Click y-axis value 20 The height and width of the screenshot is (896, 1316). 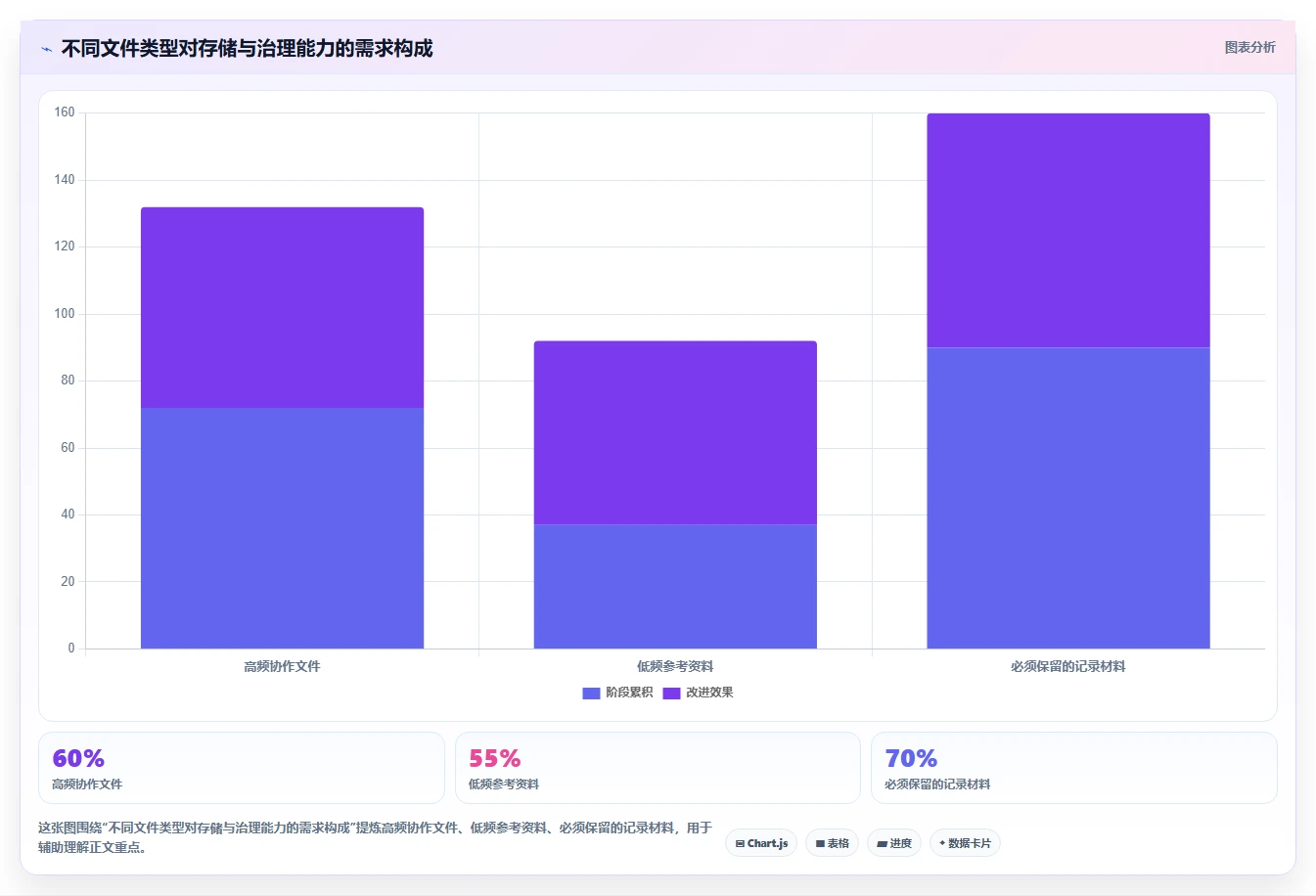pyautogui.click(x=68, y=582)
